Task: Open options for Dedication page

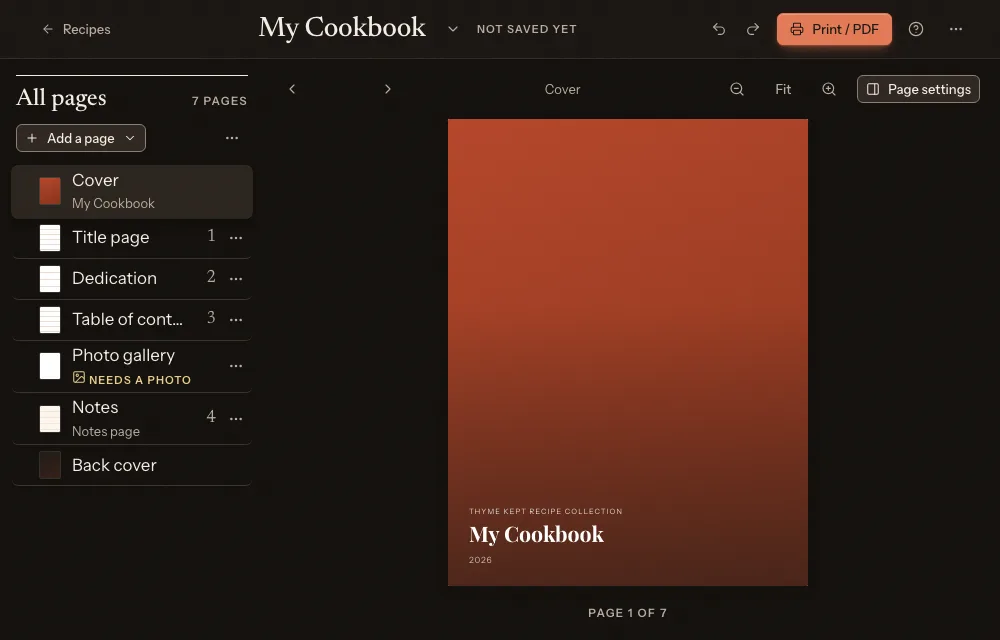Action: click(x=236, y=279)
